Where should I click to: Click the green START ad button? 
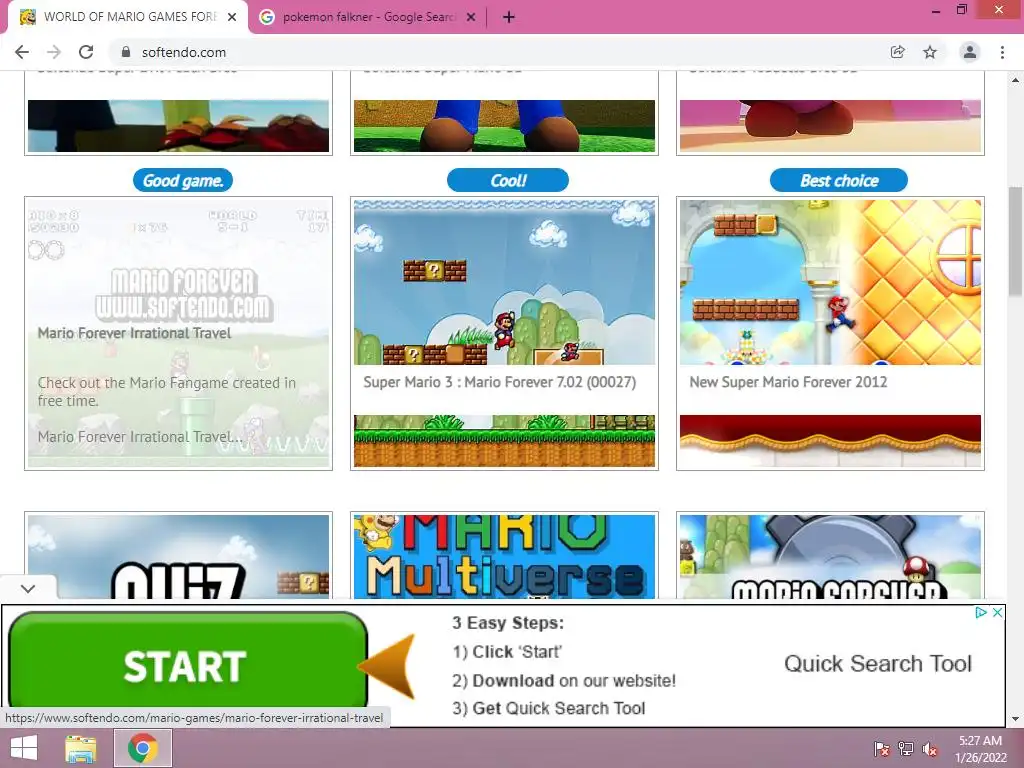coord(188,661)
